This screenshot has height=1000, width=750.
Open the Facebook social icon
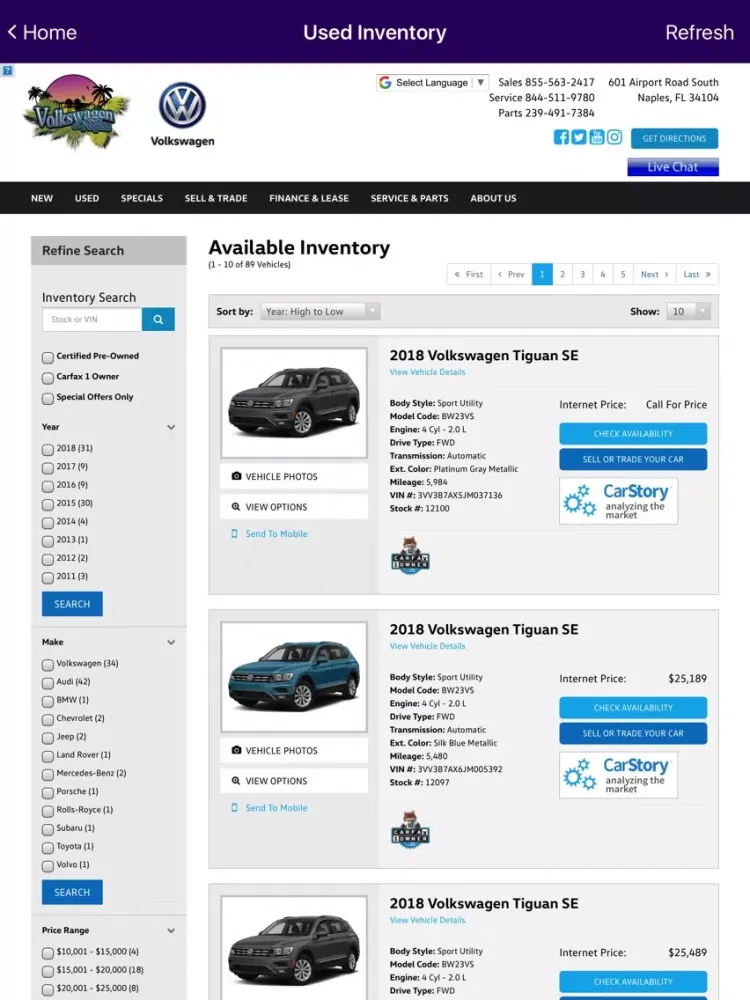[x=561, y=137]
